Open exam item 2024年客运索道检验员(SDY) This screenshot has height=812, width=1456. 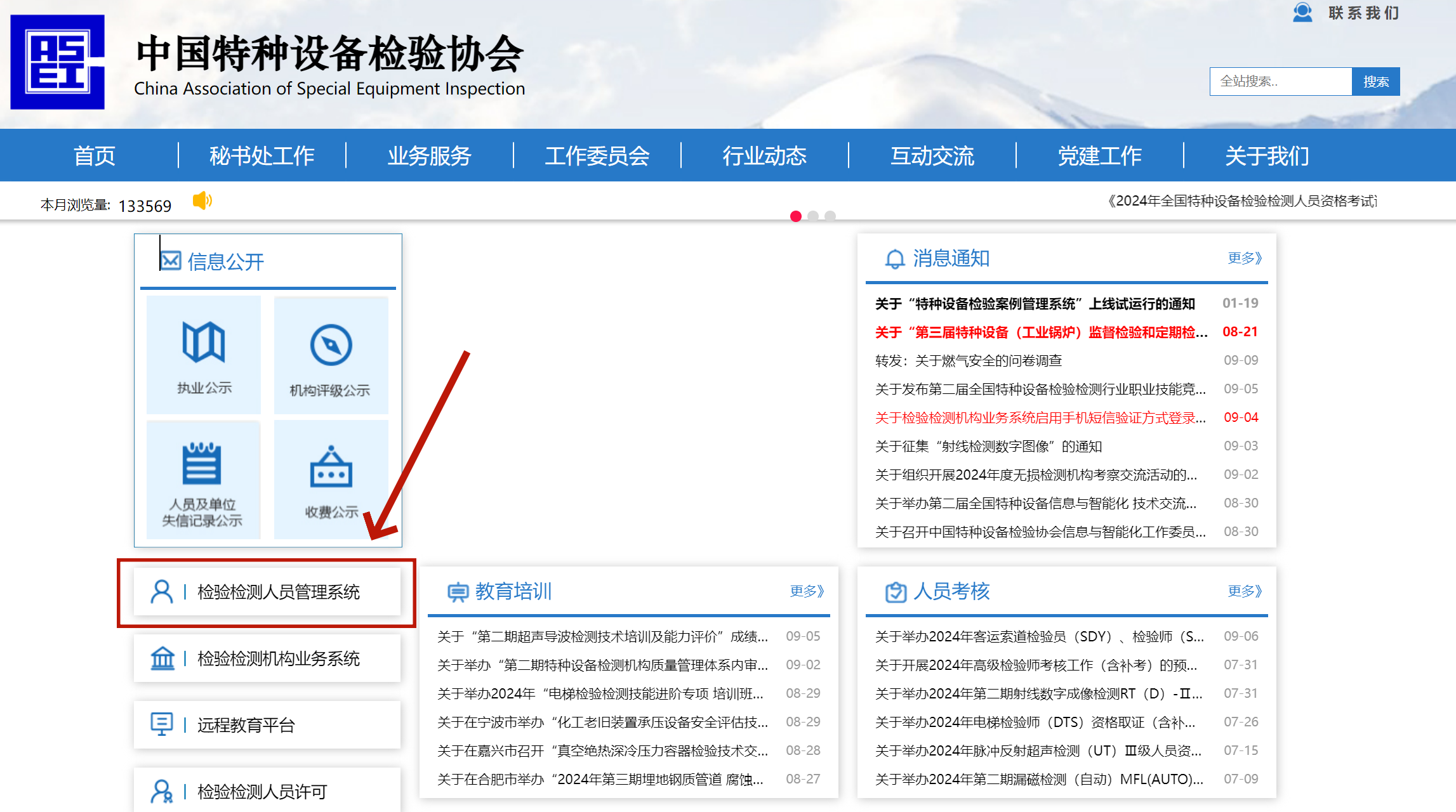coord(1039,636)
